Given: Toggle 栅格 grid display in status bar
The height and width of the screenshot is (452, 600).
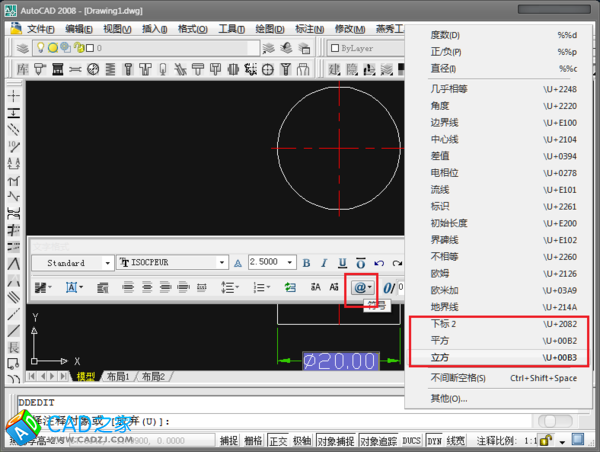Looking at the screenshot, I should tap(254, 440).
